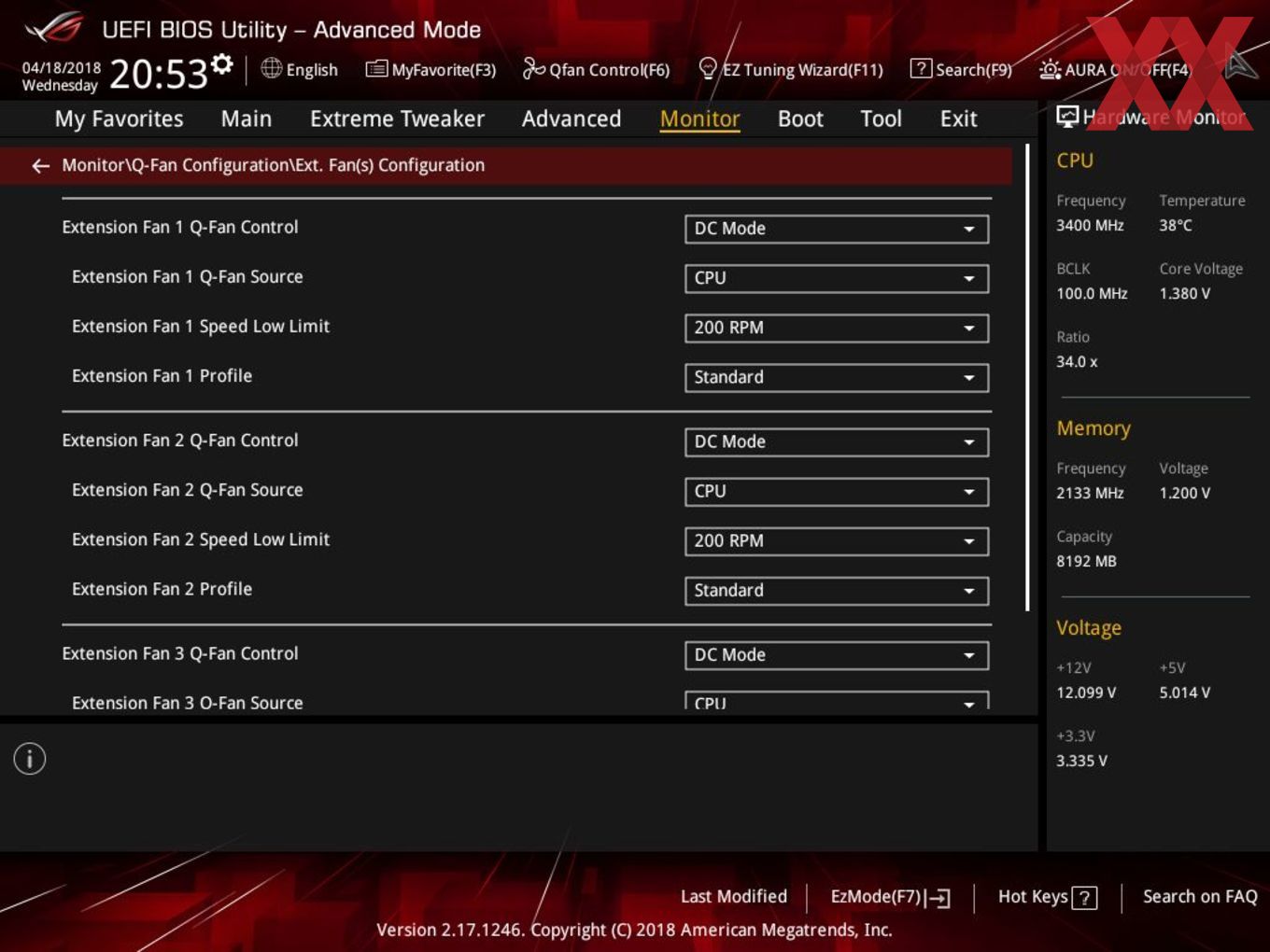Click the 20:53 clock display
The height and width of the screenshot is (952, 1270).
pyautogui.click(x=159, y=75)
